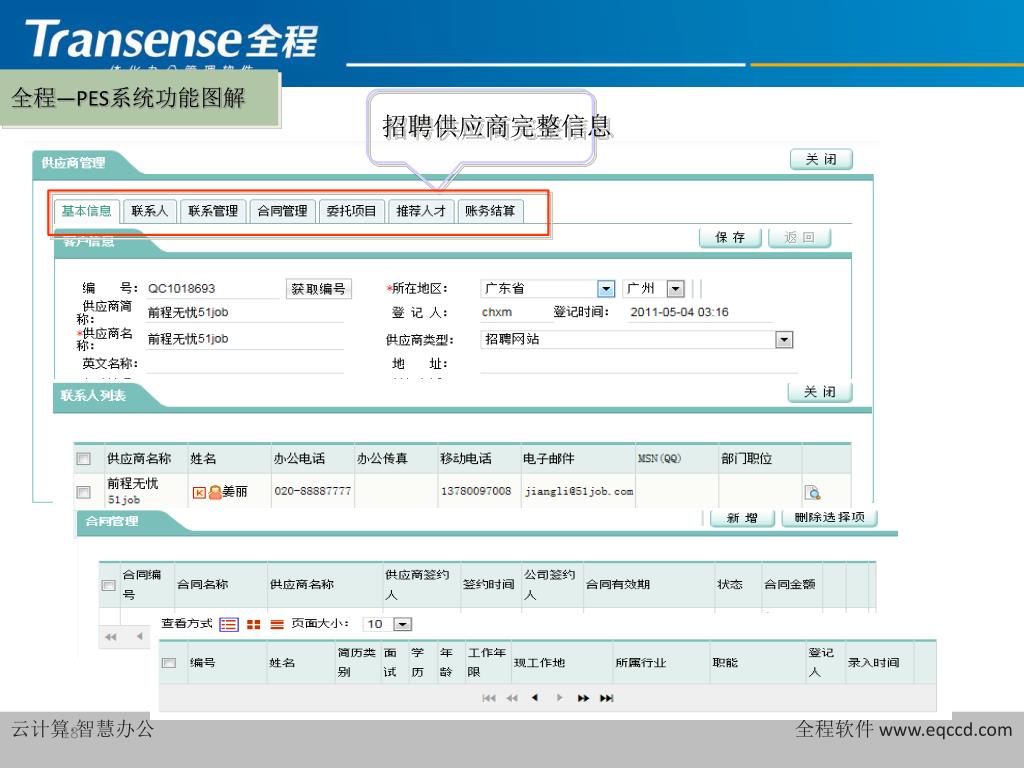Click the 合同名称 column header
1024x768 pixels.
coord(202,584)
